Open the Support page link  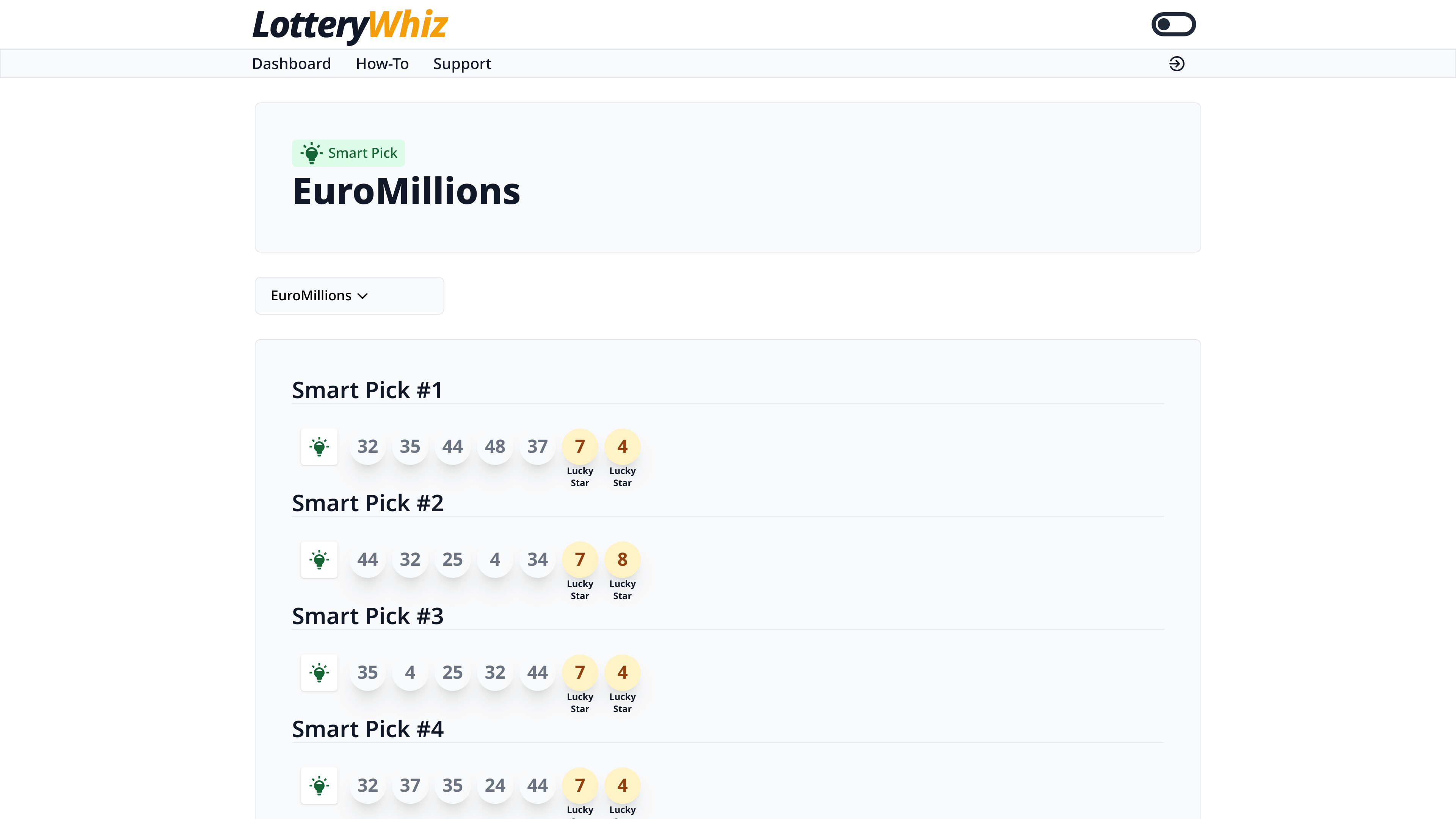462,64
